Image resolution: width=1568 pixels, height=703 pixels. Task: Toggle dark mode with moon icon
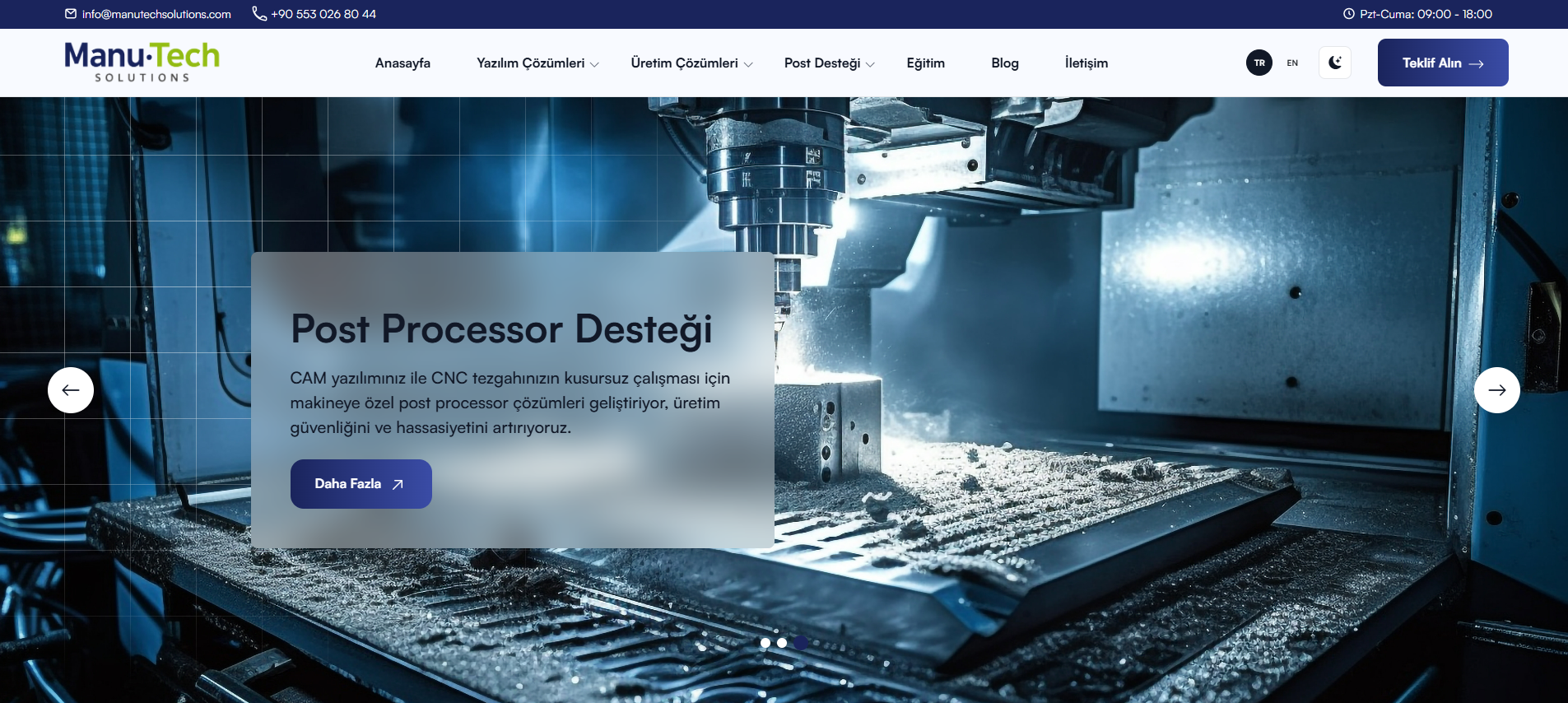tap(1335, 63)
